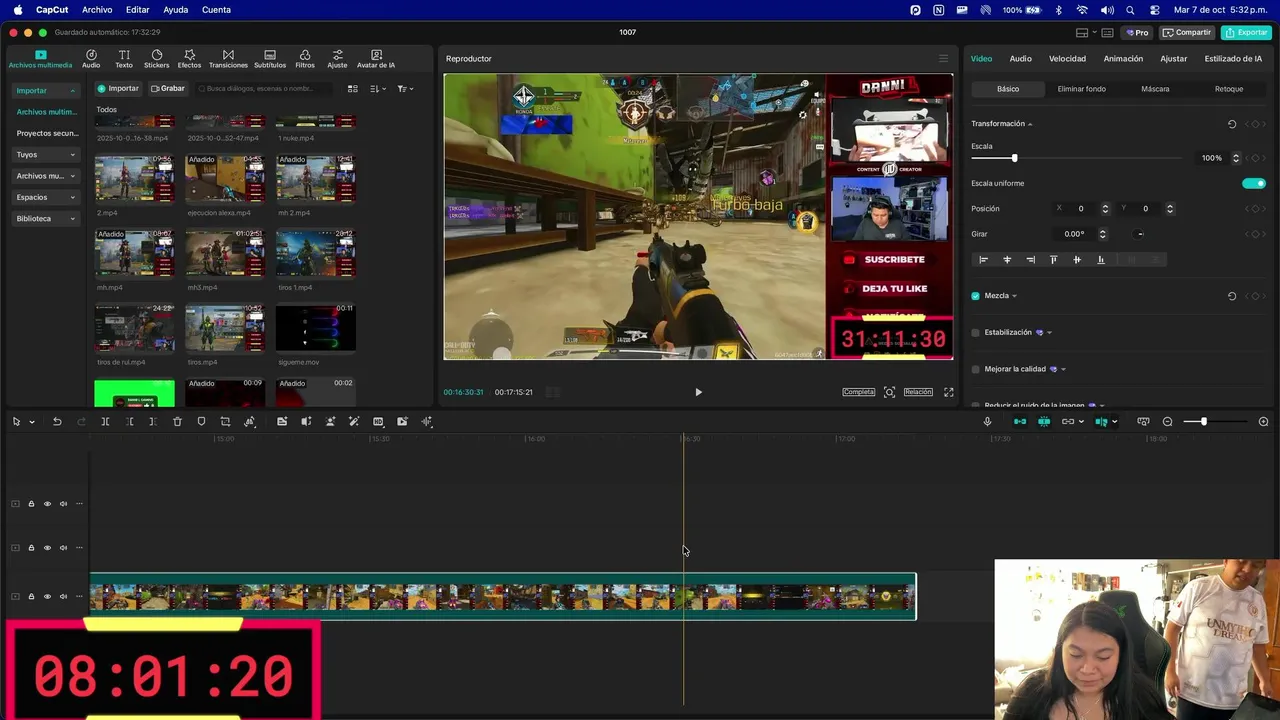Open the Transiciones panel
This screenshot has width=1280, height=720.
point(228,58)
